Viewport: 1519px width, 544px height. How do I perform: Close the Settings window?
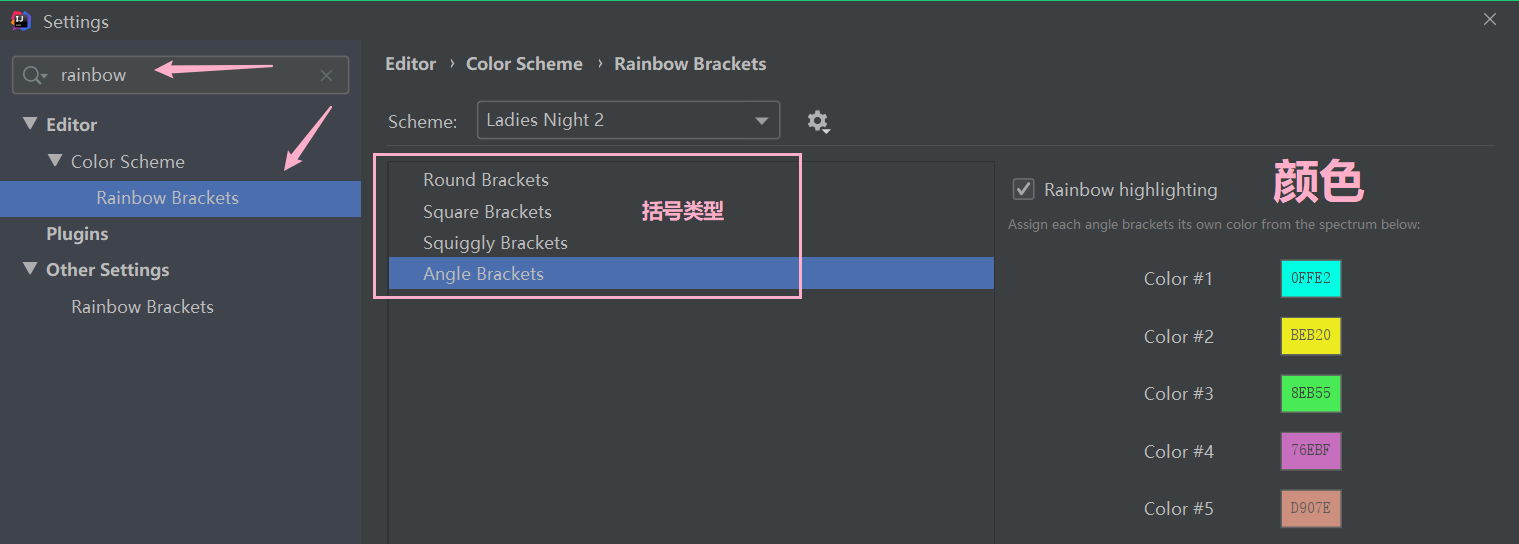click(x=1490, y=20)
